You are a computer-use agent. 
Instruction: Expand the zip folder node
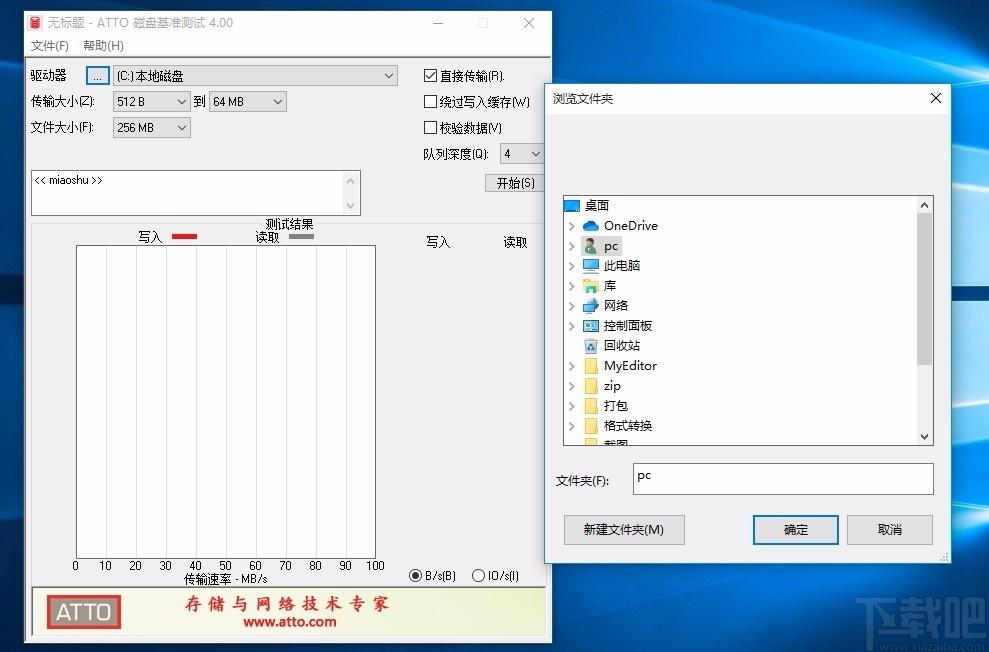571,386
